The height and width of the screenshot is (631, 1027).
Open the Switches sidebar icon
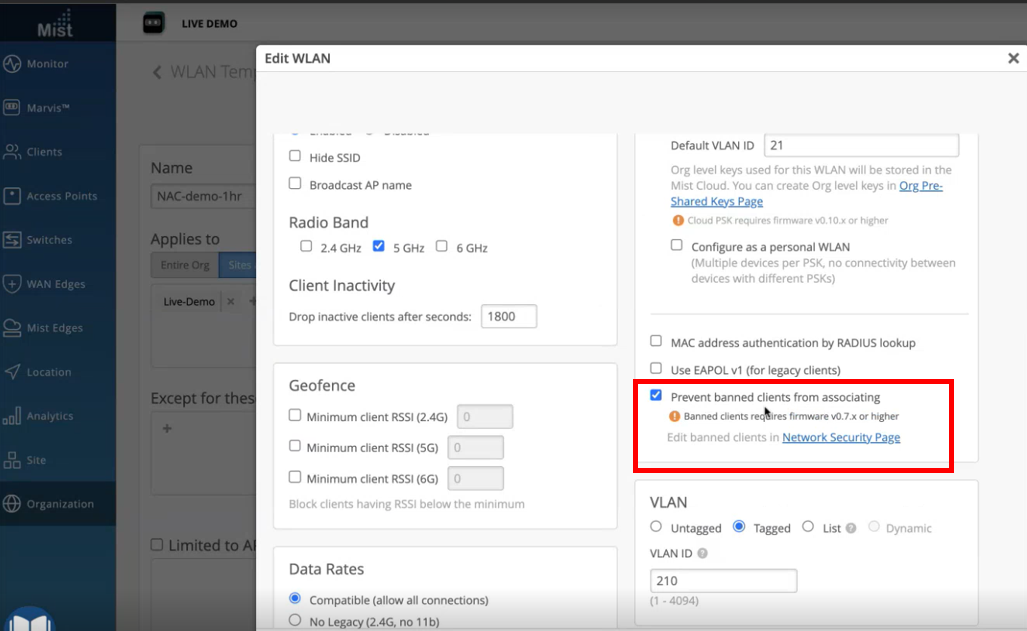13,240
